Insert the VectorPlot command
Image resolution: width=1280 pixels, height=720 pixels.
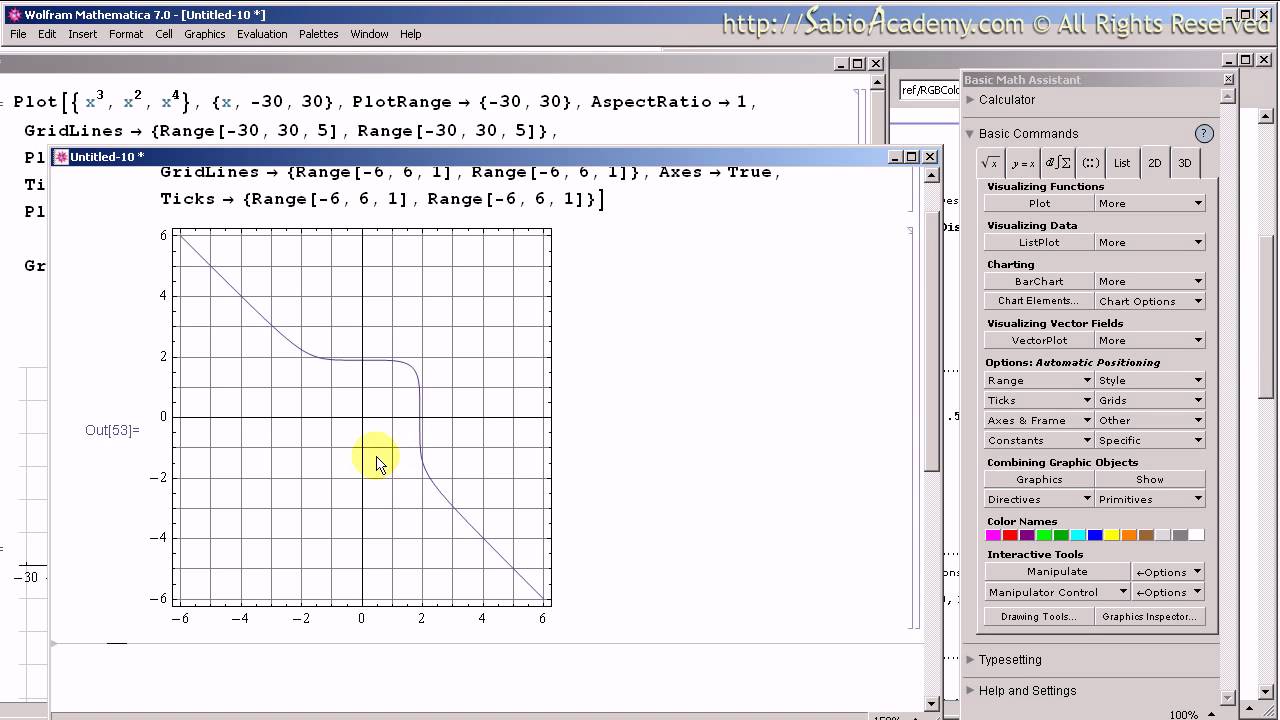coord(1039,340)
